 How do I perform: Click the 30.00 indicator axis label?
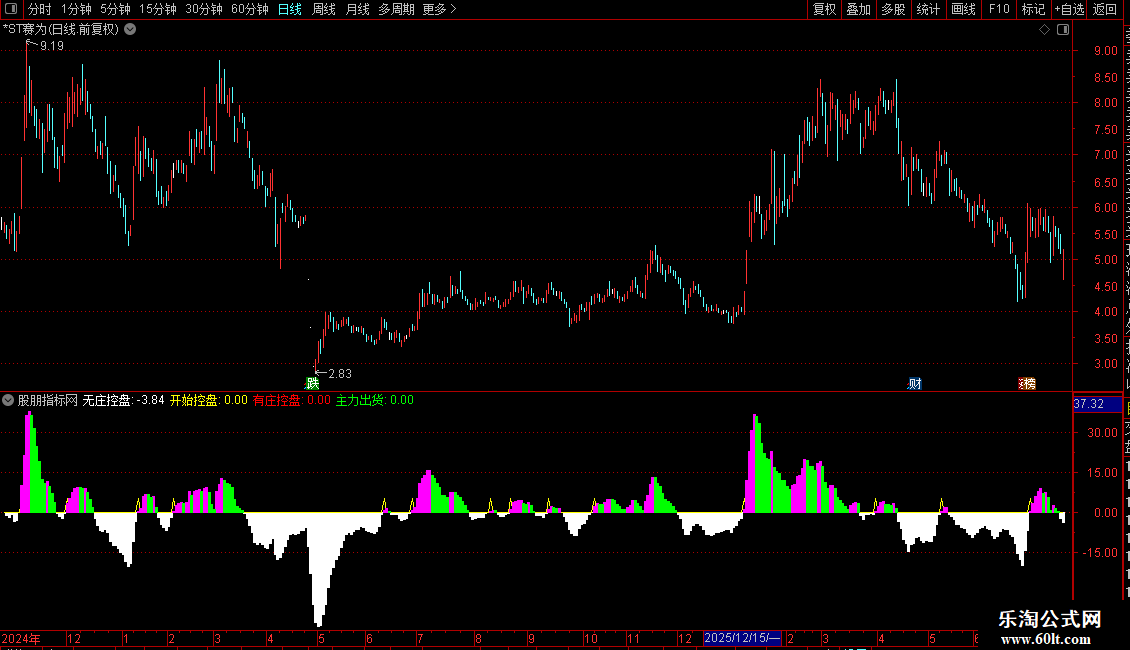tap(1103, 432)
